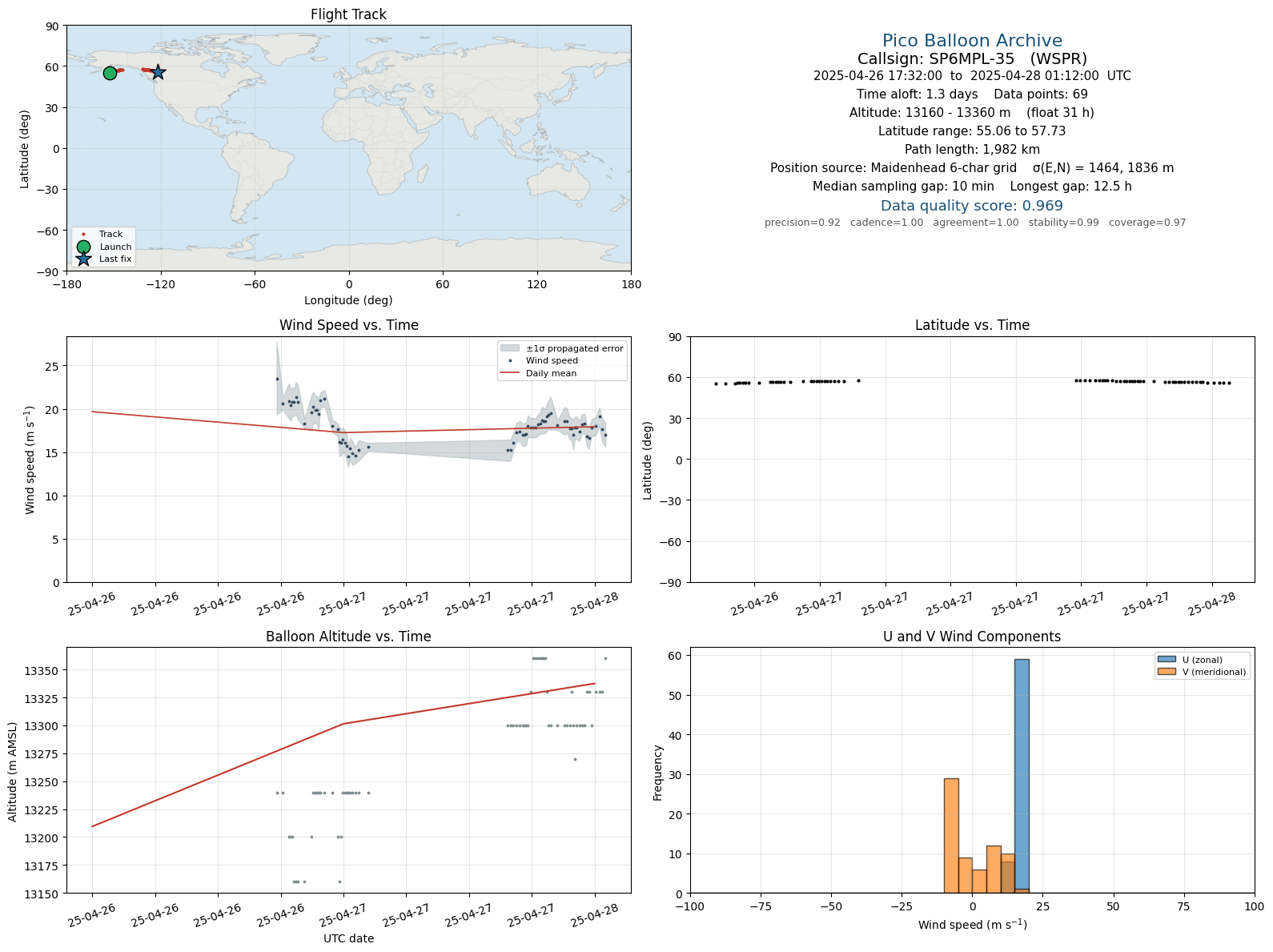Image resolution: width=1273 pixels, height=952 pixels.
Task: Click the "Pico Balloon Archive" heading
Action: pos(972,41)
